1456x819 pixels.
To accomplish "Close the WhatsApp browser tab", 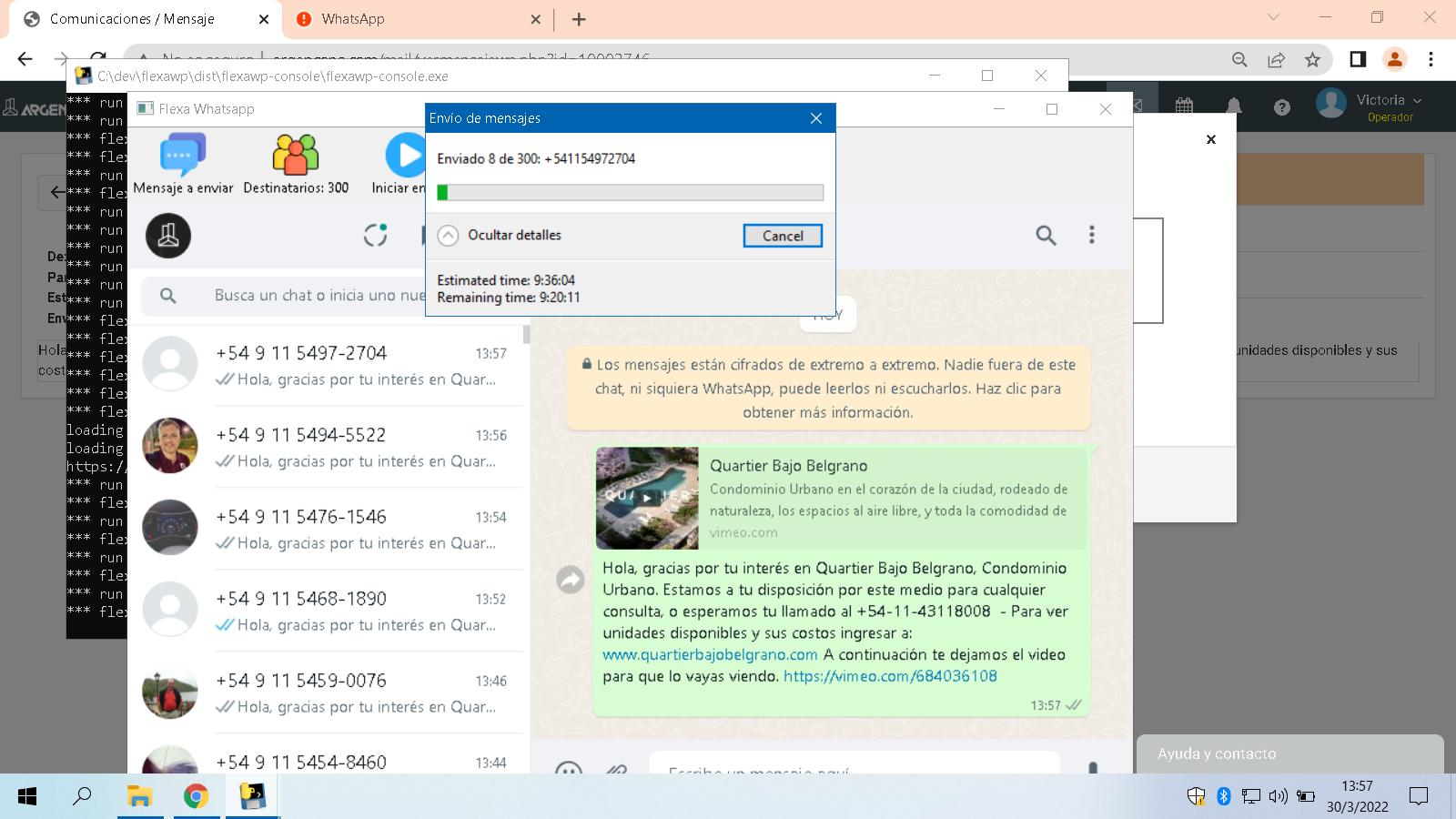I will pyautogui.click(x=535, y=19).
